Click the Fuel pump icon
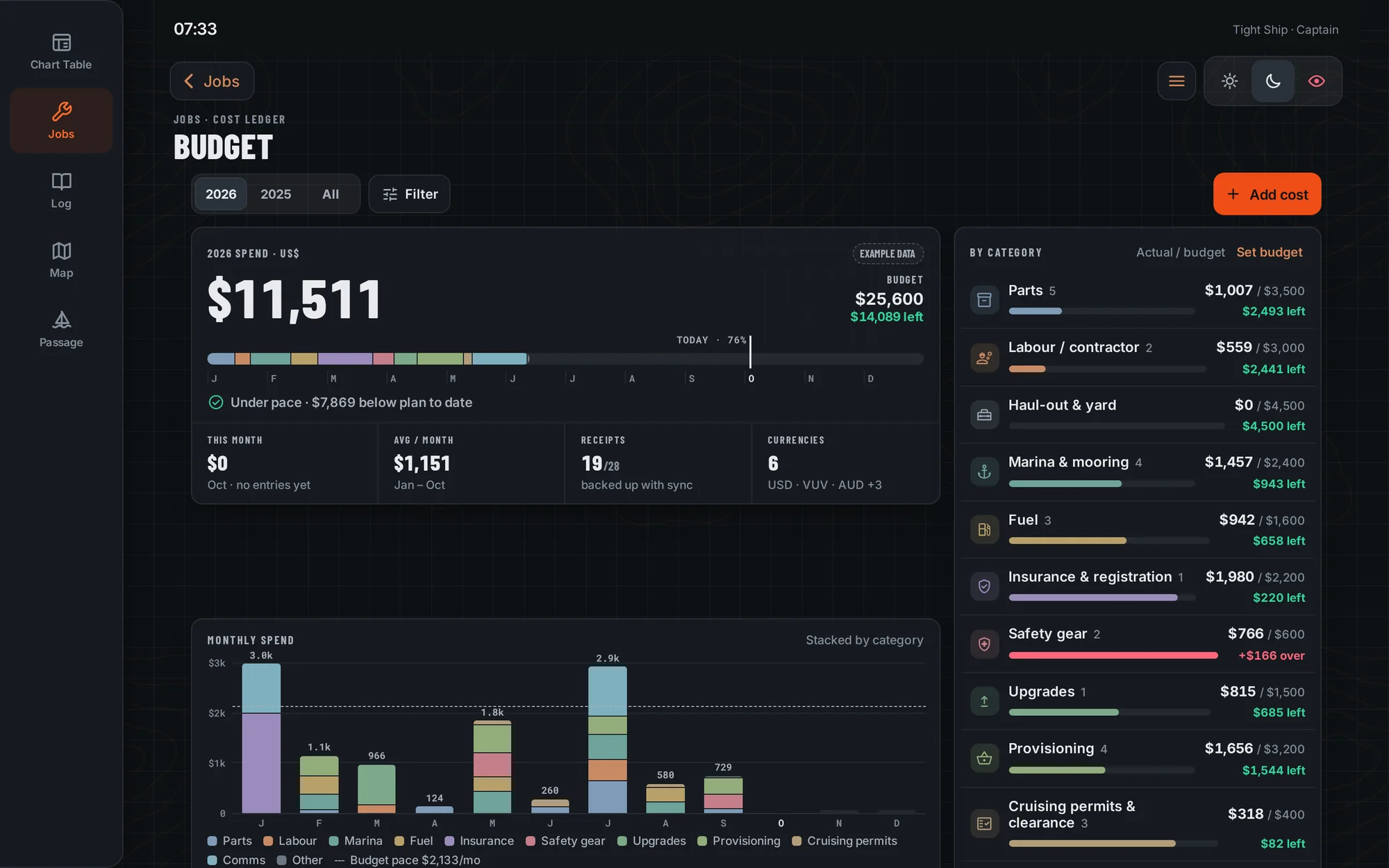This screenshot has height=868, width=1389. click(x=984, y=530)
